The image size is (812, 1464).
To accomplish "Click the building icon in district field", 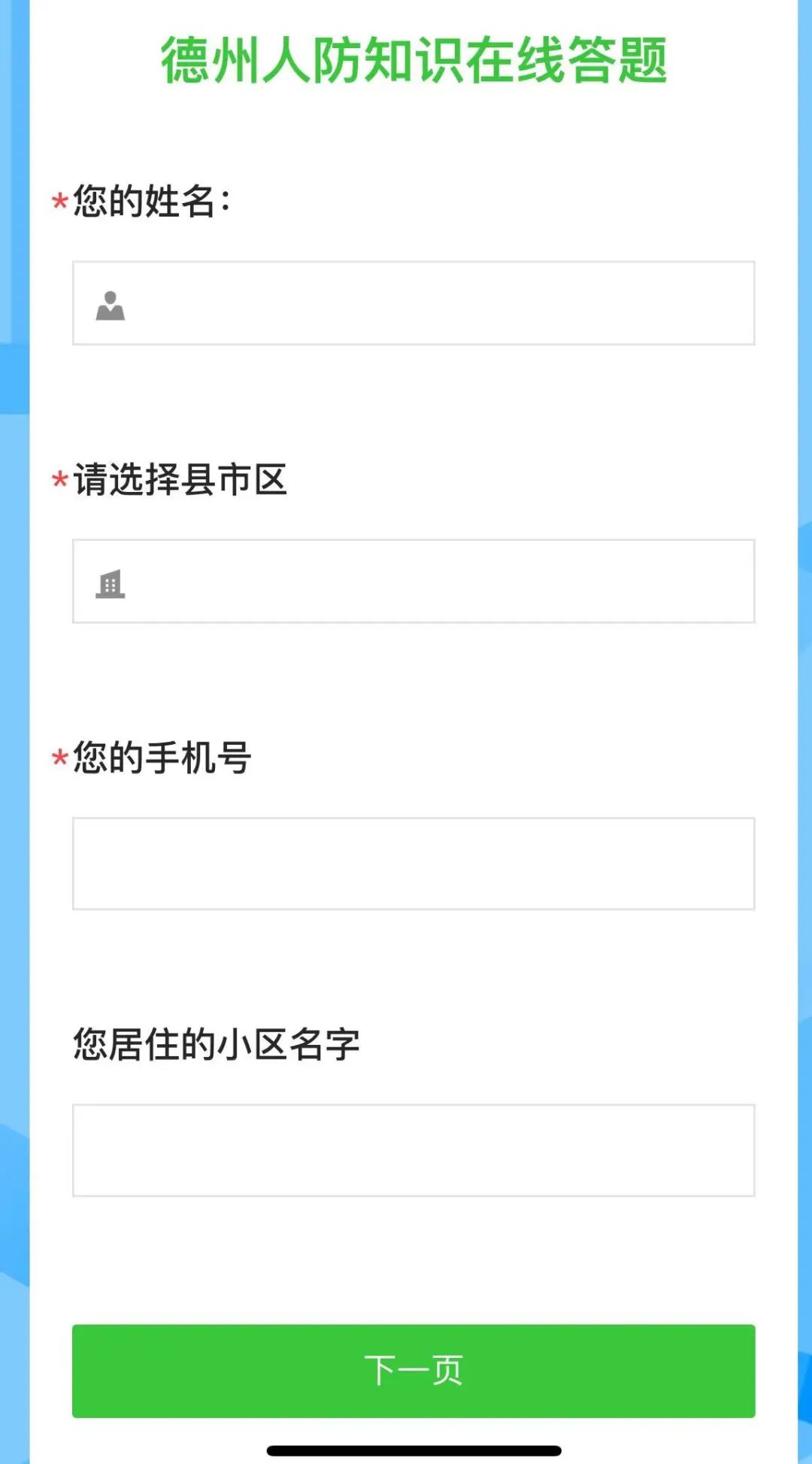I will tap(110, 584).
